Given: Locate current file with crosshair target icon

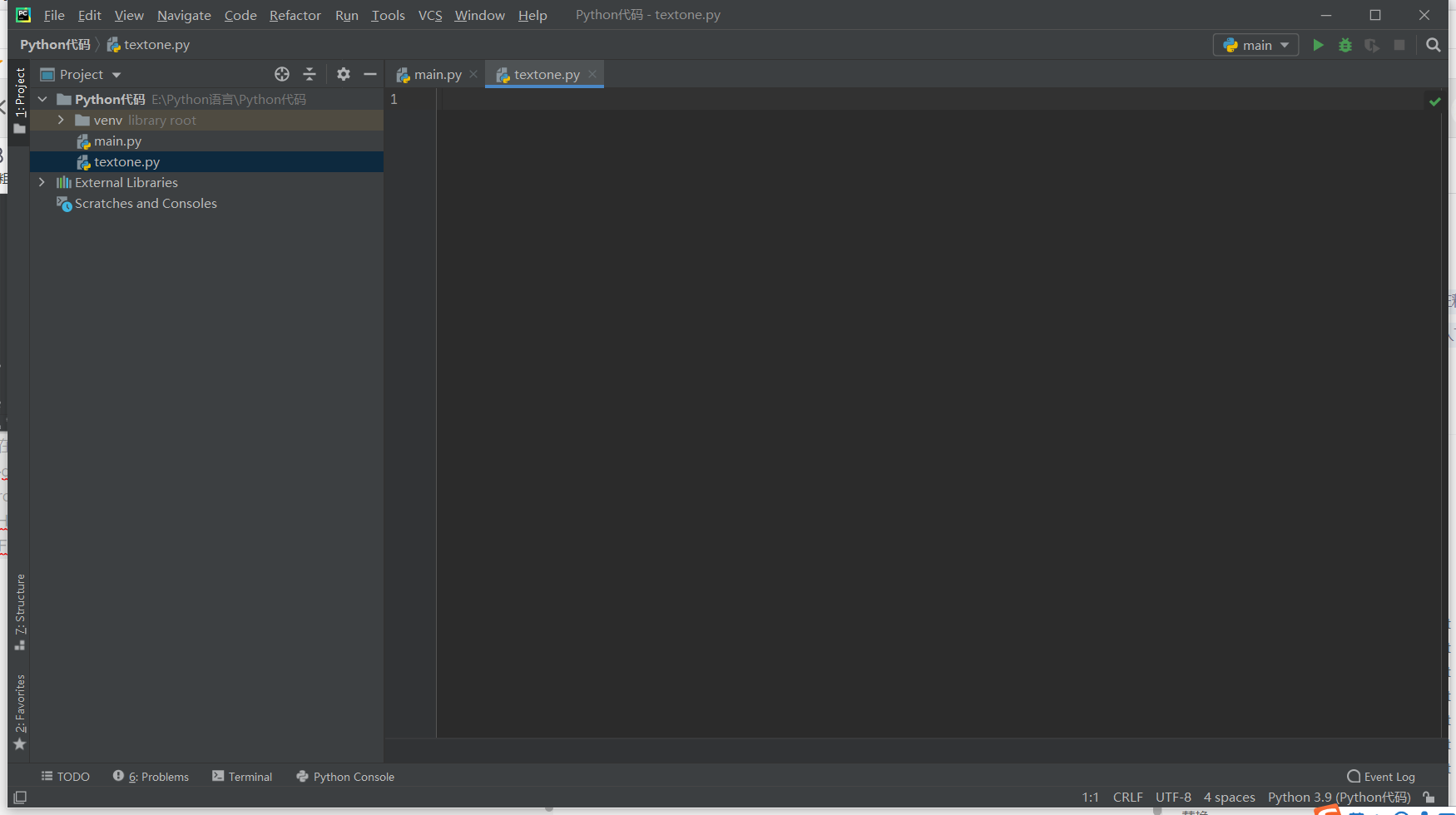Looking at the screenshot, I should pos(282,74).
